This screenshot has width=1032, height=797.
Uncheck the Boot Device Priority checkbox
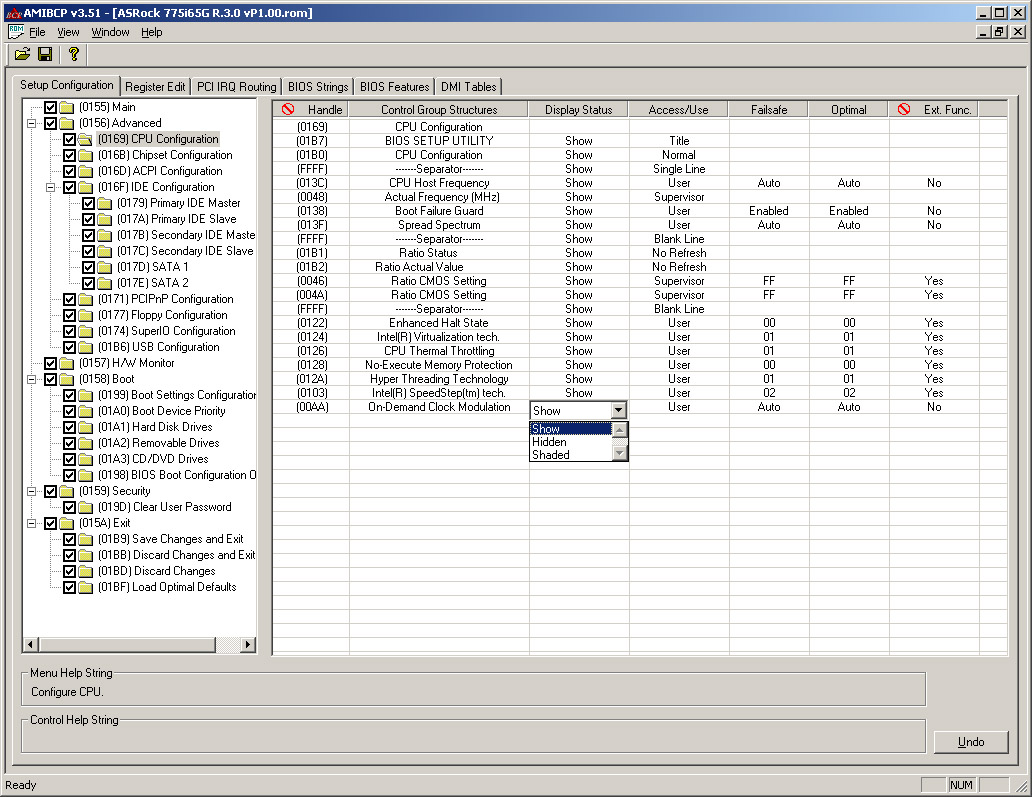[x=69, y=411]
